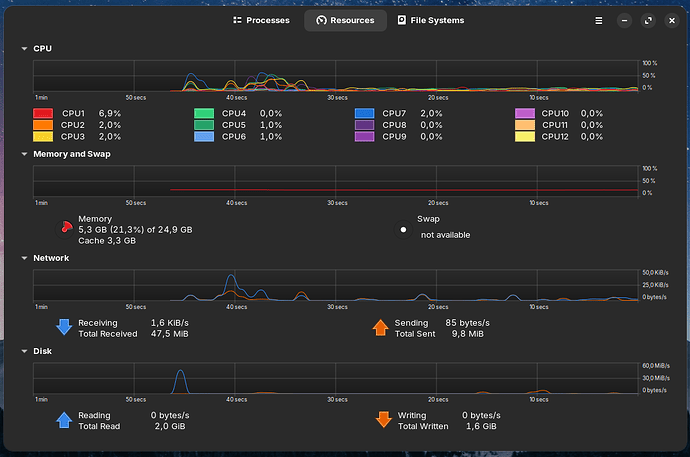Select the Resources tab

point(345,20)
